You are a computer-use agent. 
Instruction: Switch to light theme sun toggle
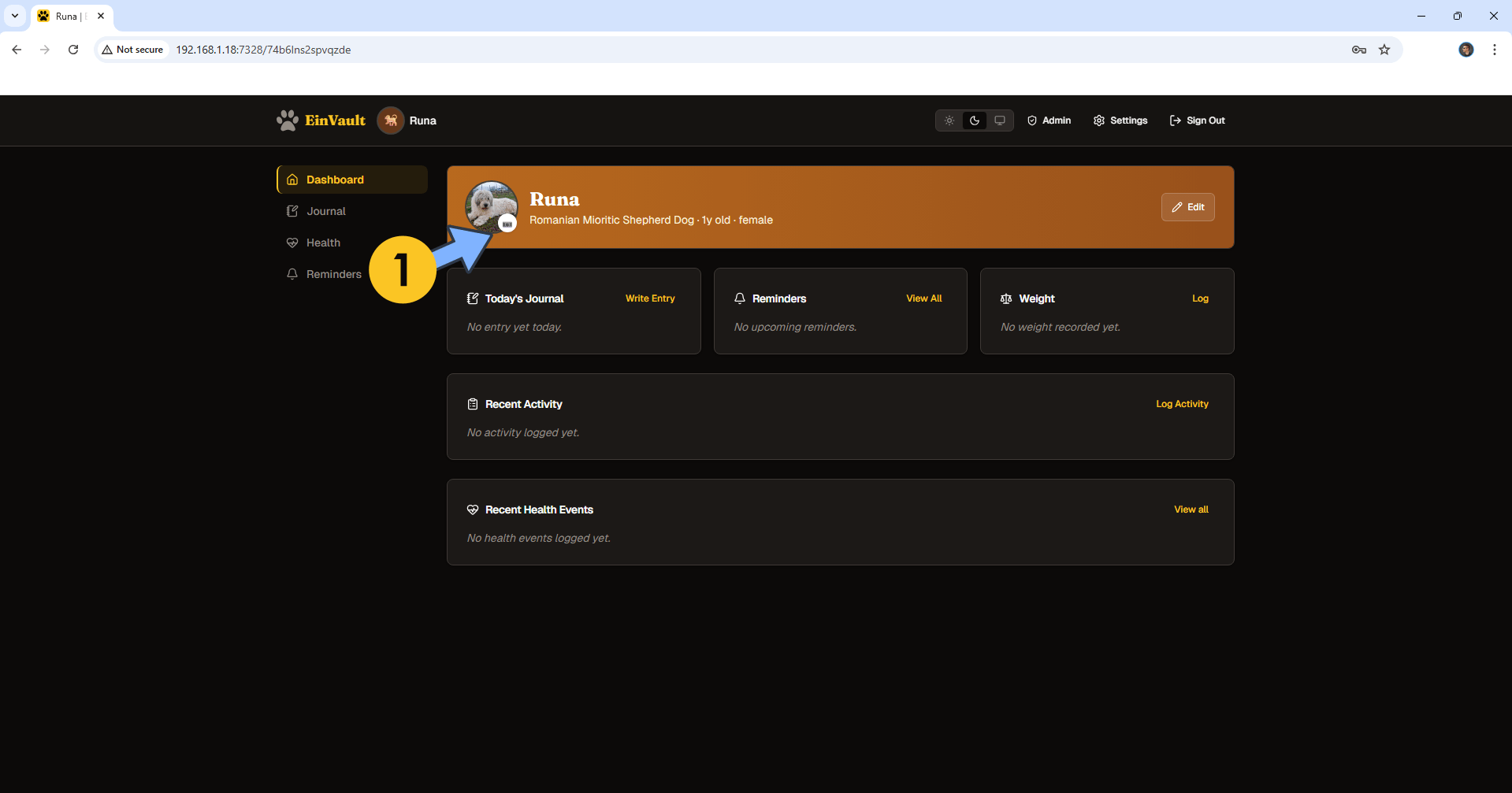pos(949,120)
